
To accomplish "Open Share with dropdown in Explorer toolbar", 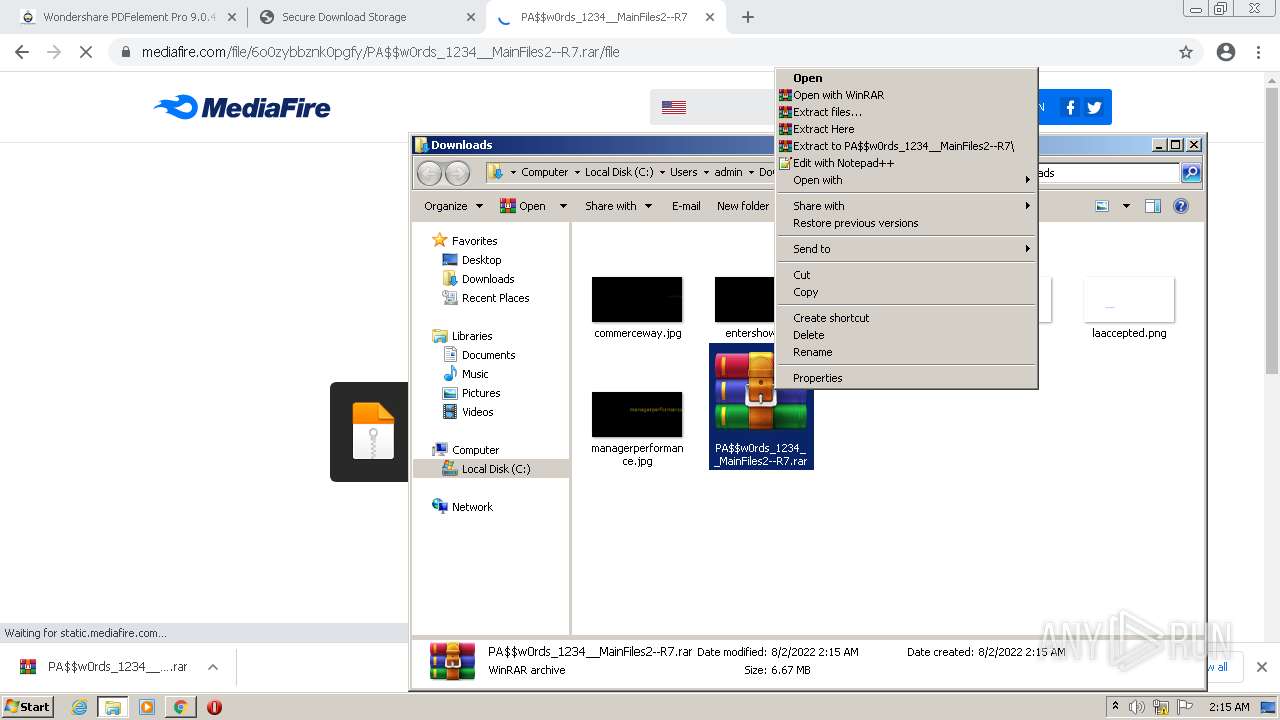I will pyautogui.click(x=618, y=206).
